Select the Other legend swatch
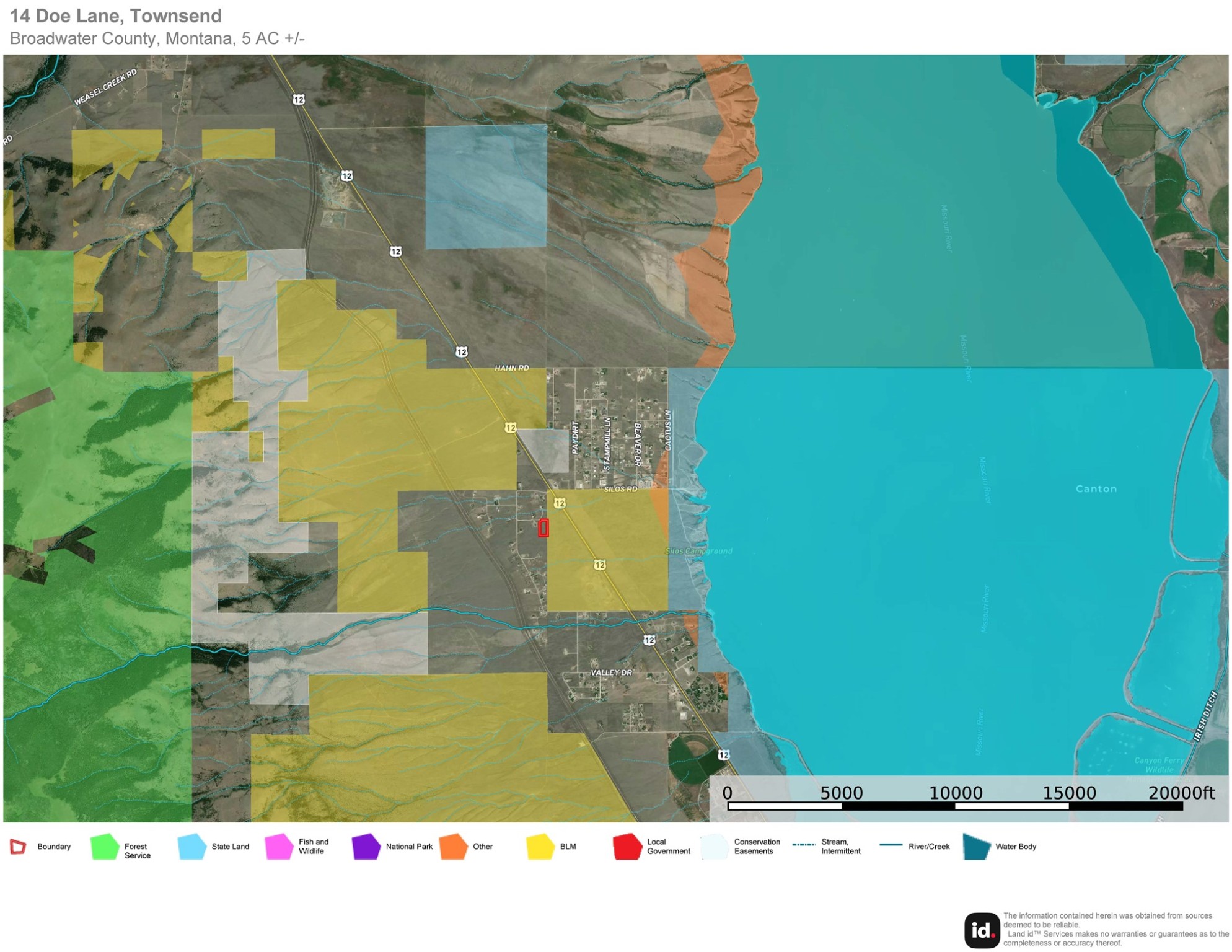 [x=454, y=846]
